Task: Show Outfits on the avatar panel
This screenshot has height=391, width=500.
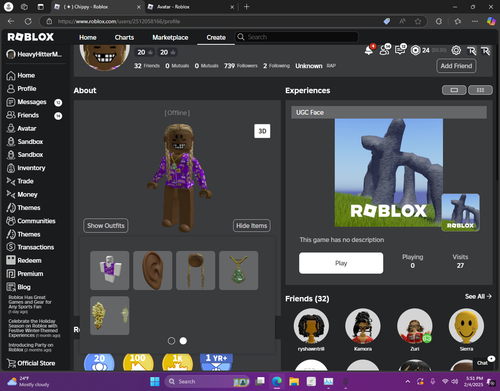Action: tap(106, 226)
